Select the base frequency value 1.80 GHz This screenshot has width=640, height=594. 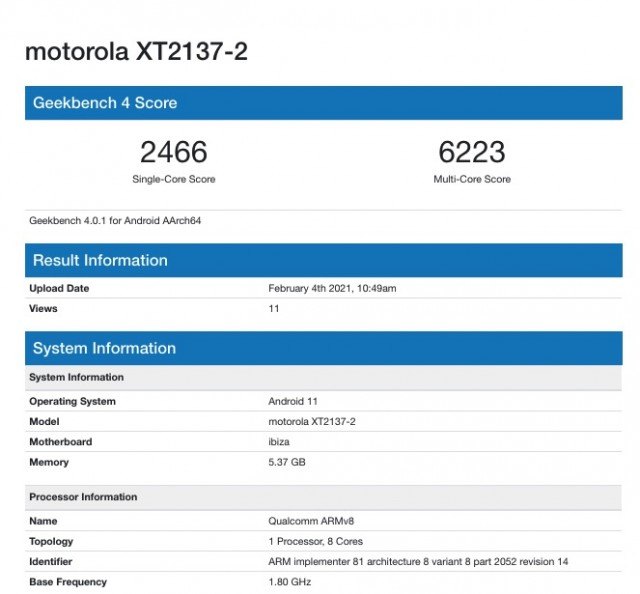pyautogui.click(x=289, y=581)
